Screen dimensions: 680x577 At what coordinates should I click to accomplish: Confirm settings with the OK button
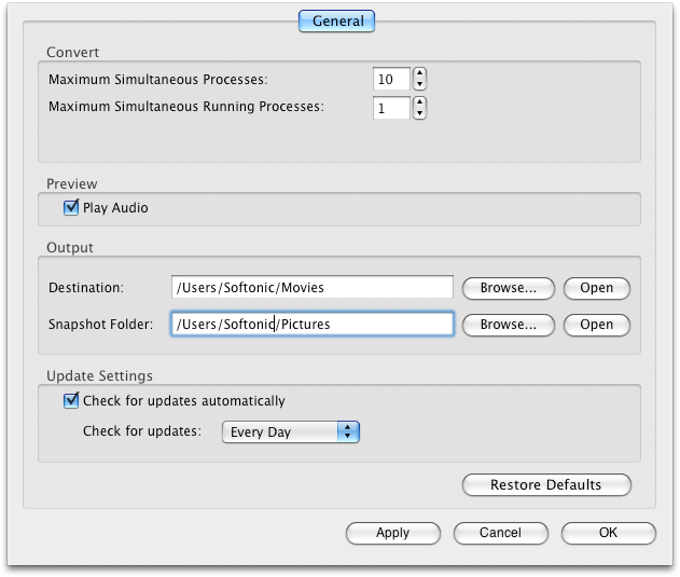click(608, 533)
